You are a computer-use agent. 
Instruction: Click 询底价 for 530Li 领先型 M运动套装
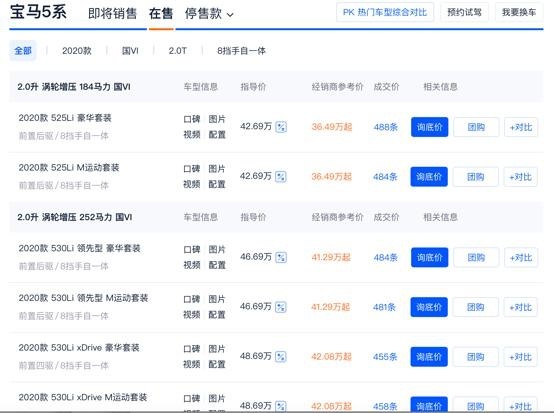click(x=429, y=307)
